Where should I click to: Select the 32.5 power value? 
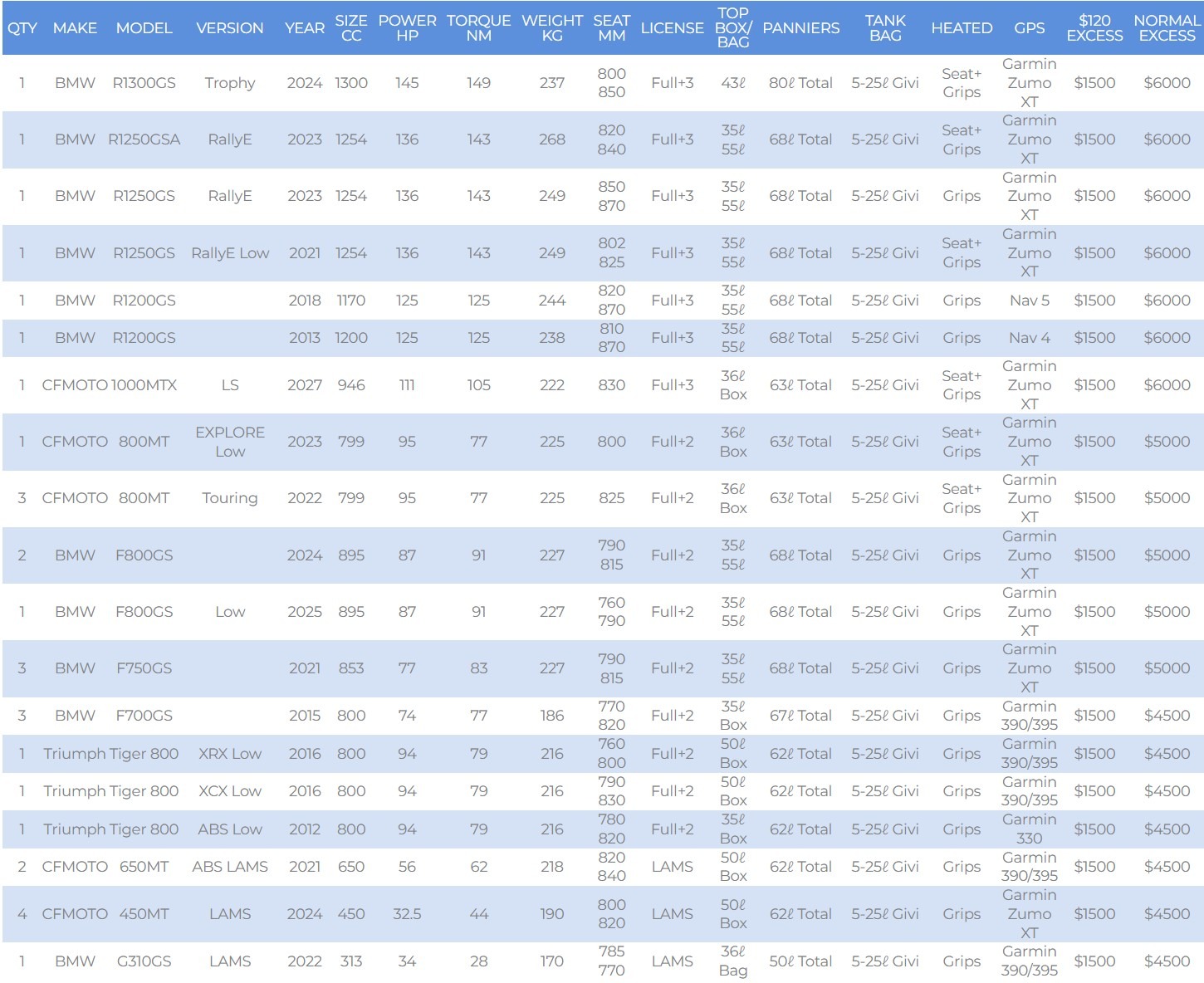[x=407, y=914]
